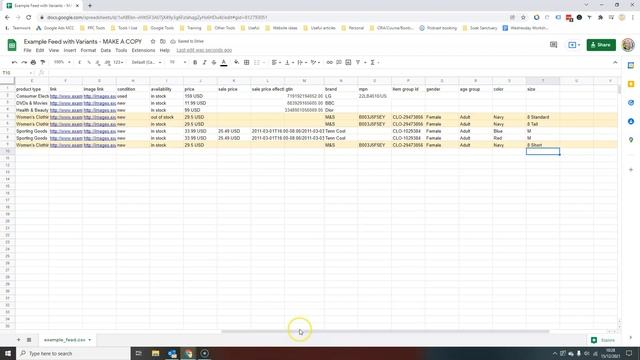Click the horizontal scrollbar thumb
This screenshot has width=640, height=360.
pos(385,331)
